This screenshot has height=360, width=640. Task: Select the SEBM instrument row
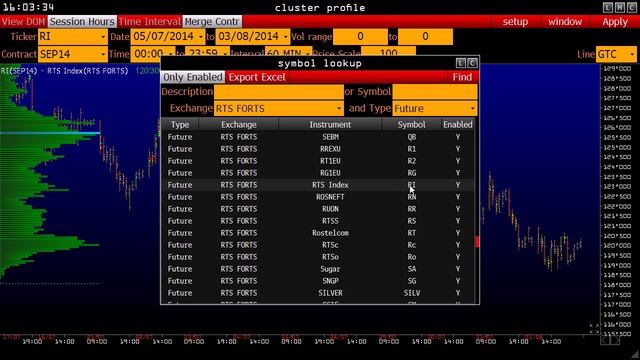[x=318, y=137]
